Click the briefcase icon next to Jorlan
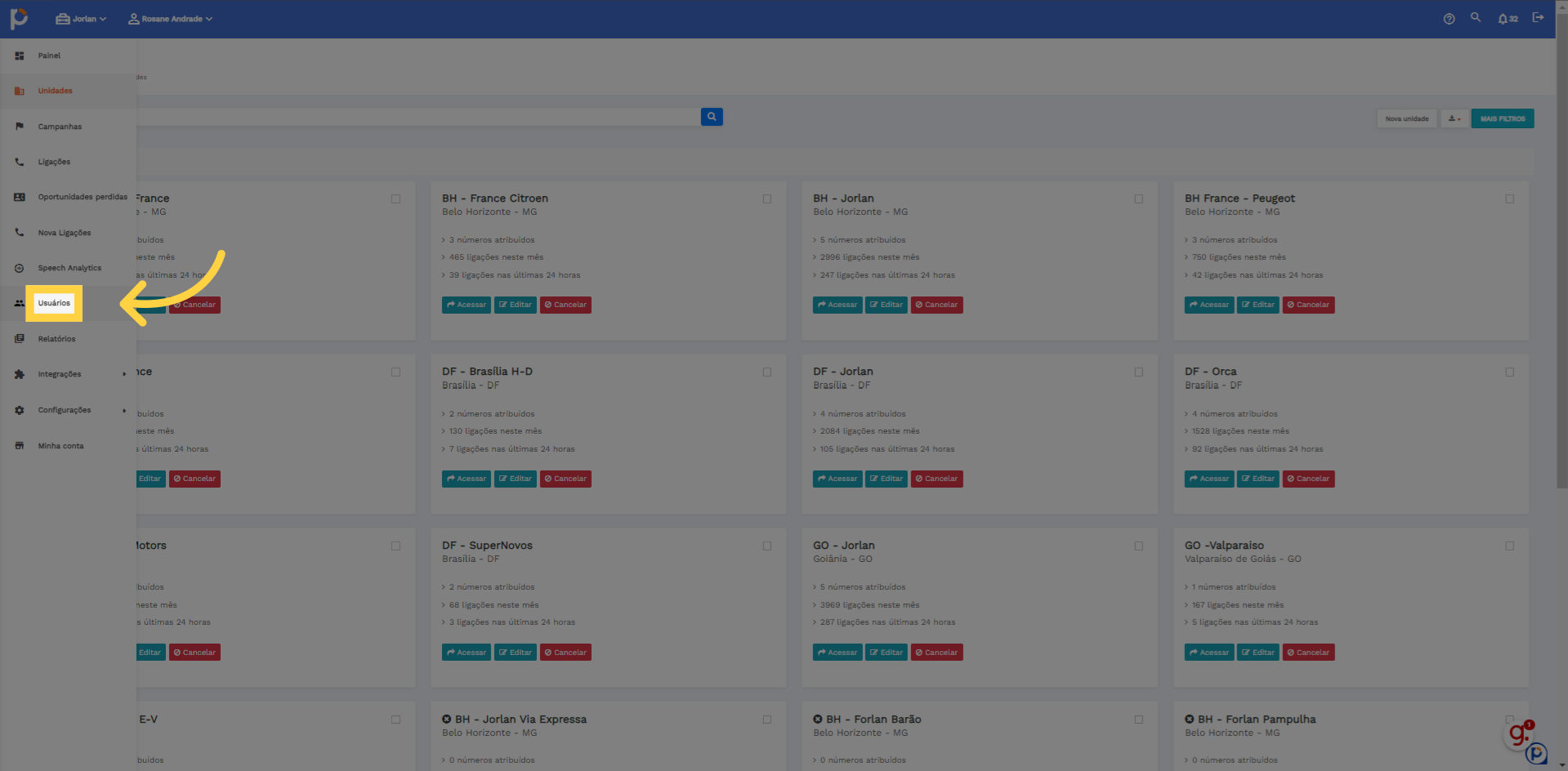Screen dimensions: 1568x771 [62, 19]
